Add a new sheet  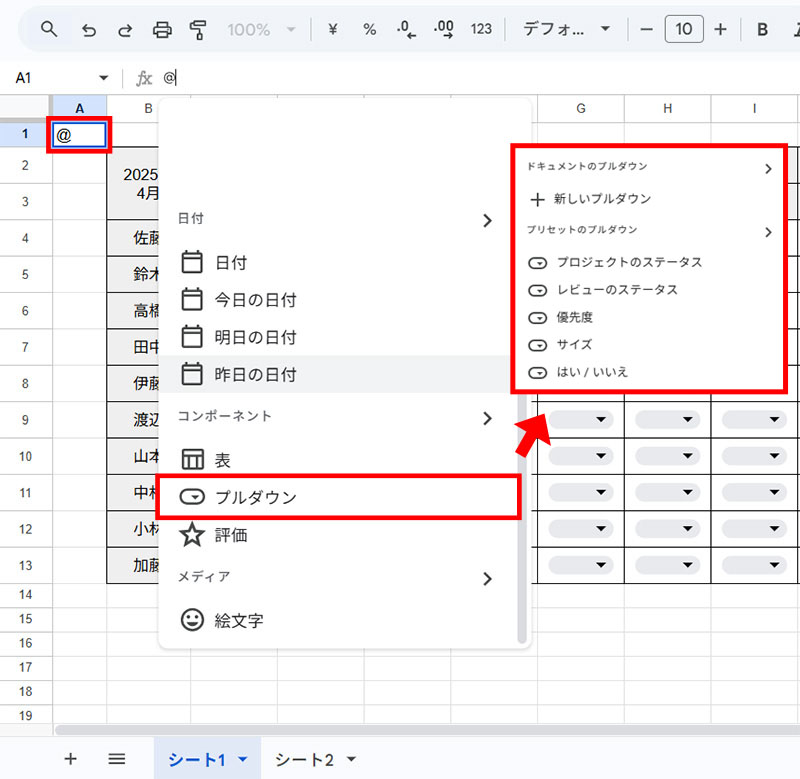point(70,759)
